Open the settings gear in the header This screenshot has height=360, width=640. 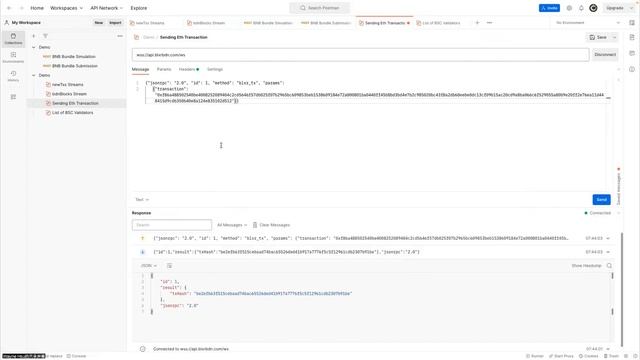569,8
